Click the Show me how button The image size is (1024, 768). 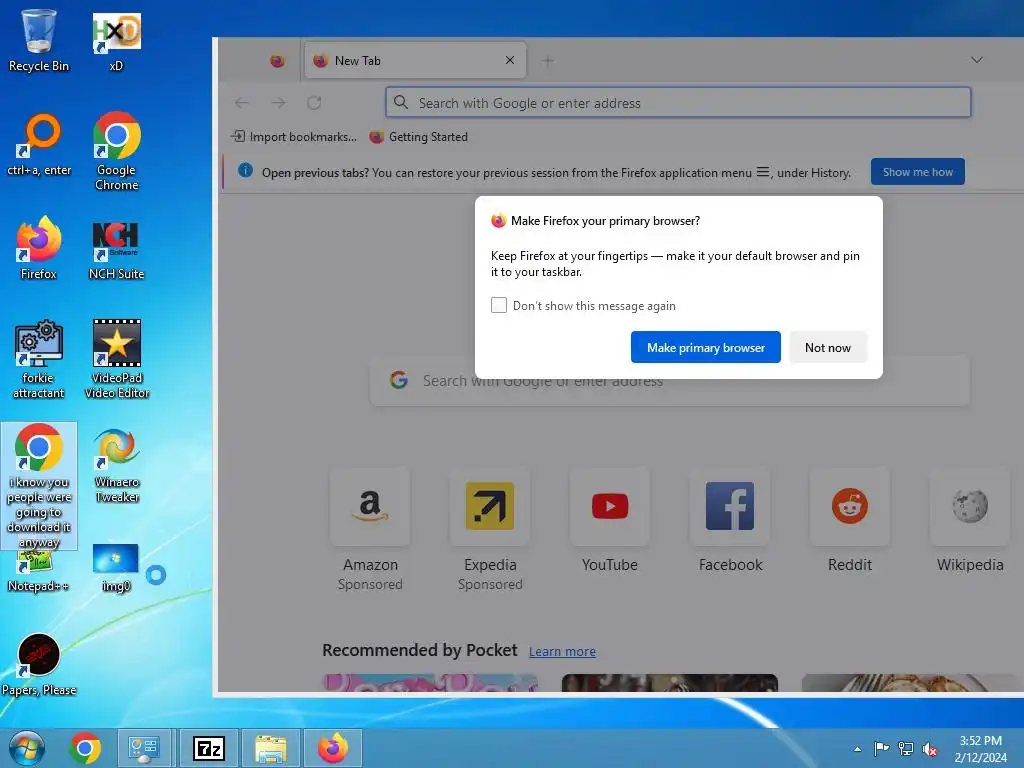(918, 172)
